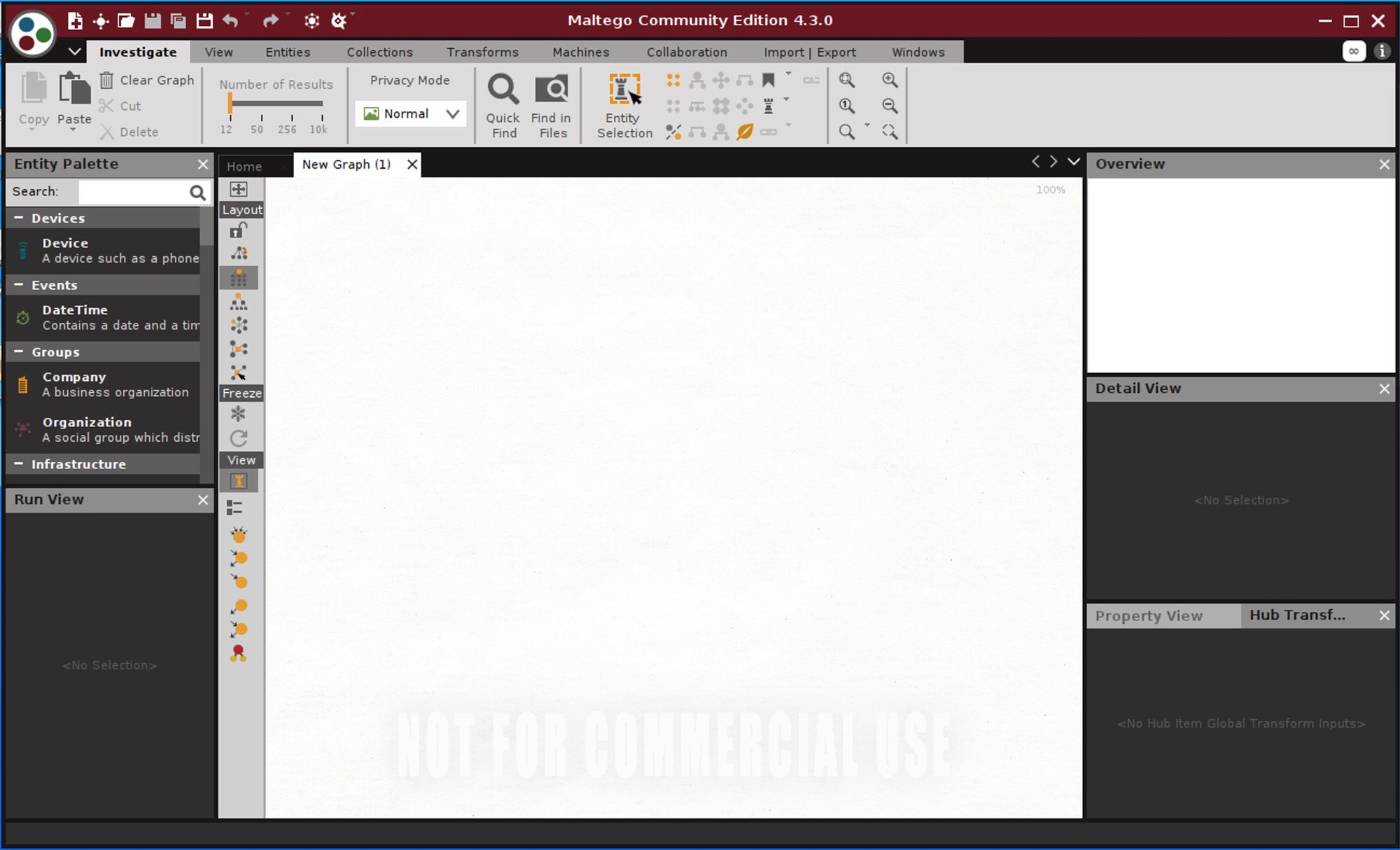1400x850 pixels.
Task: Open the bookmark dropdown arrow
Action: 788,72
